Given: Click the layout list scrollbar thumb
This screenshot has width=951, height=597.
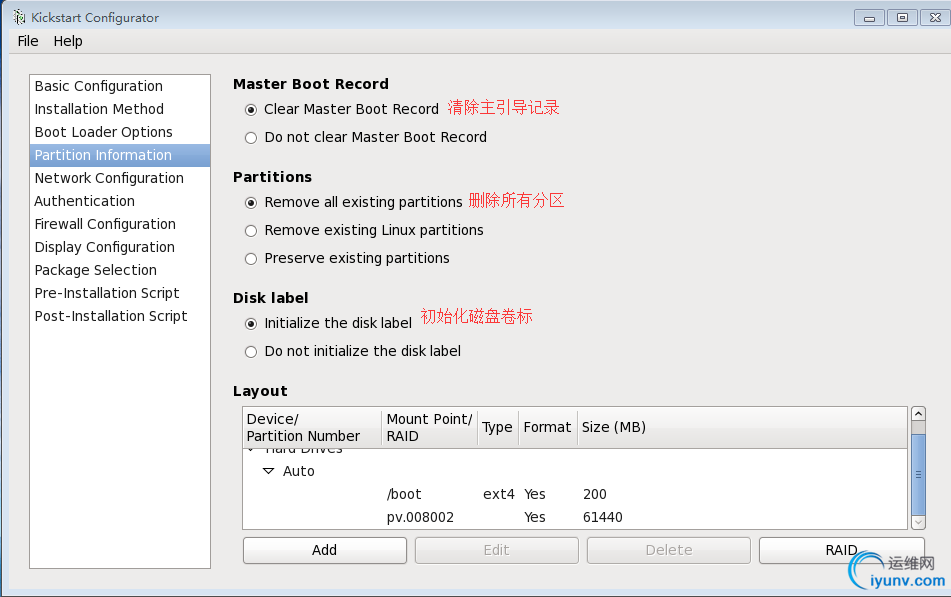Looking at the screenshot, I should [x=918, y=474].
